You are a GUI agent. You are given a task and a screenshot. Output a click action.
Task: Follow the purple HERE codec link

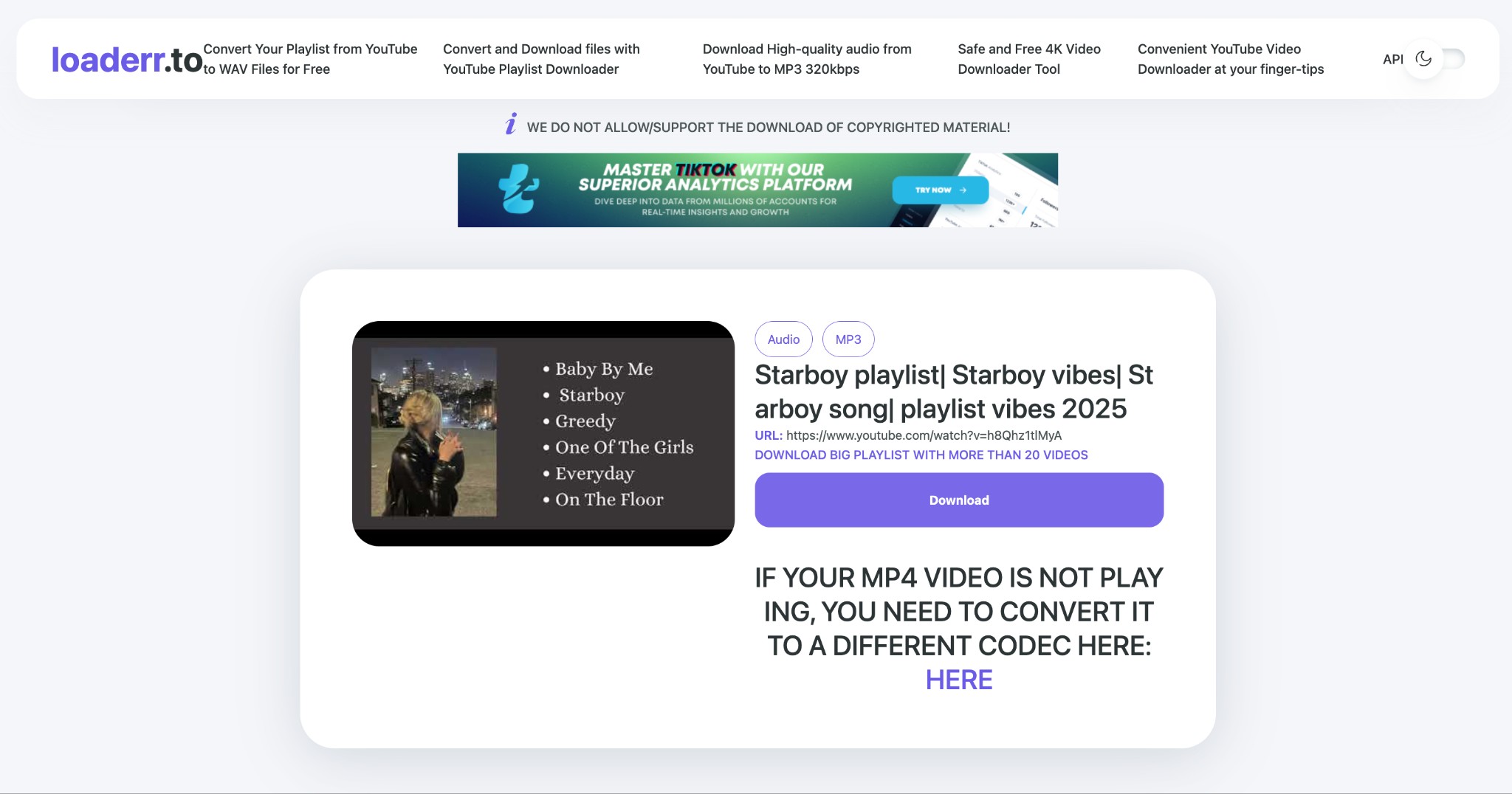[x=959, y=680]
